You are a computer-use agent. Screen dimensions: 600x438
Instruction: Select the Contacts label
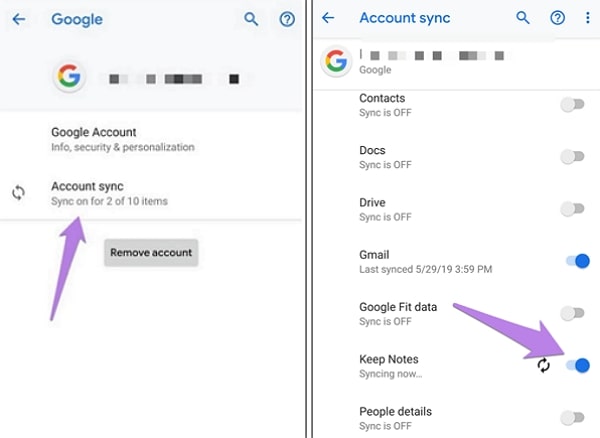[382, 98]
